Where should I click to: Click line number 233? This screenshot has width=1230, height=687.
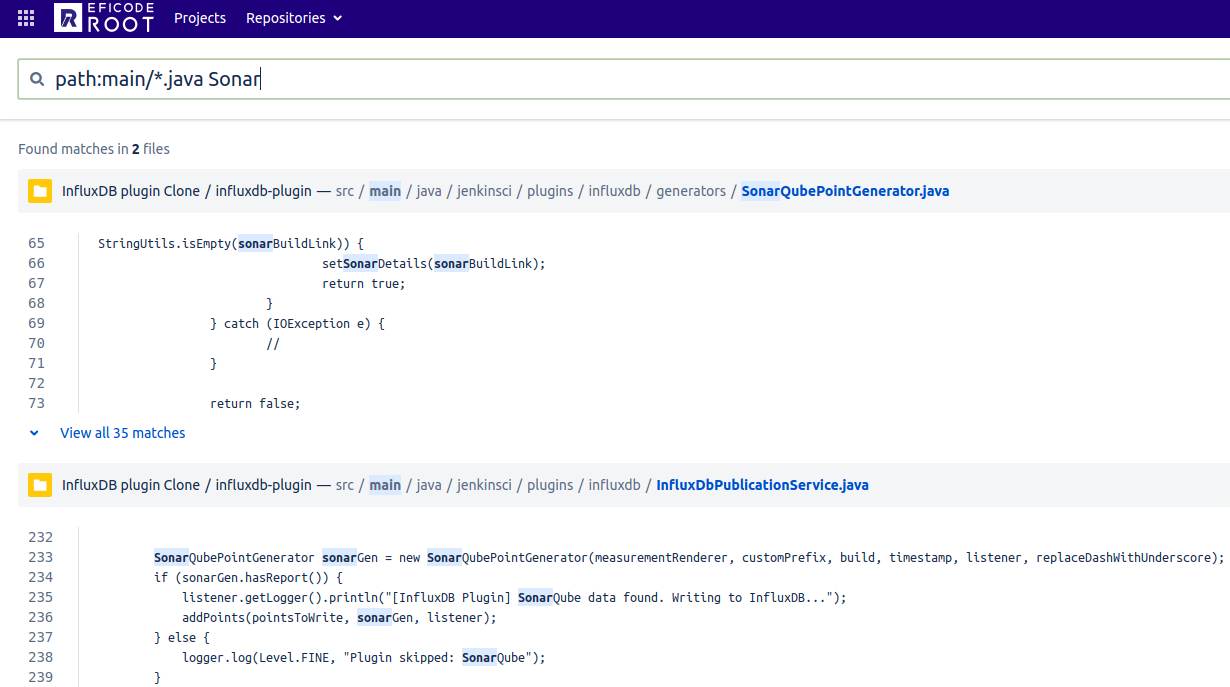pyautogui.click(x=41, y=557)
